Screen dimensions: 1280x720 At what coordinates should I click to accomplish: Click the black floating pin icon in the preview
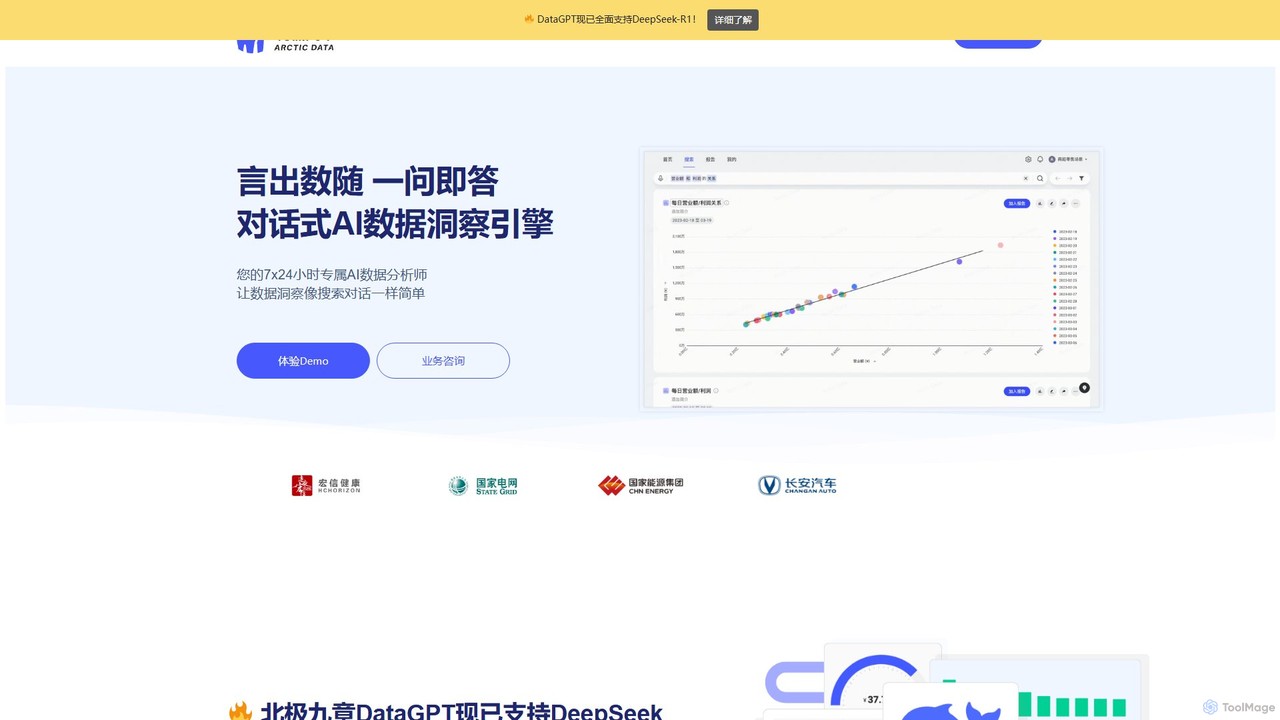tap(1085, 388)
